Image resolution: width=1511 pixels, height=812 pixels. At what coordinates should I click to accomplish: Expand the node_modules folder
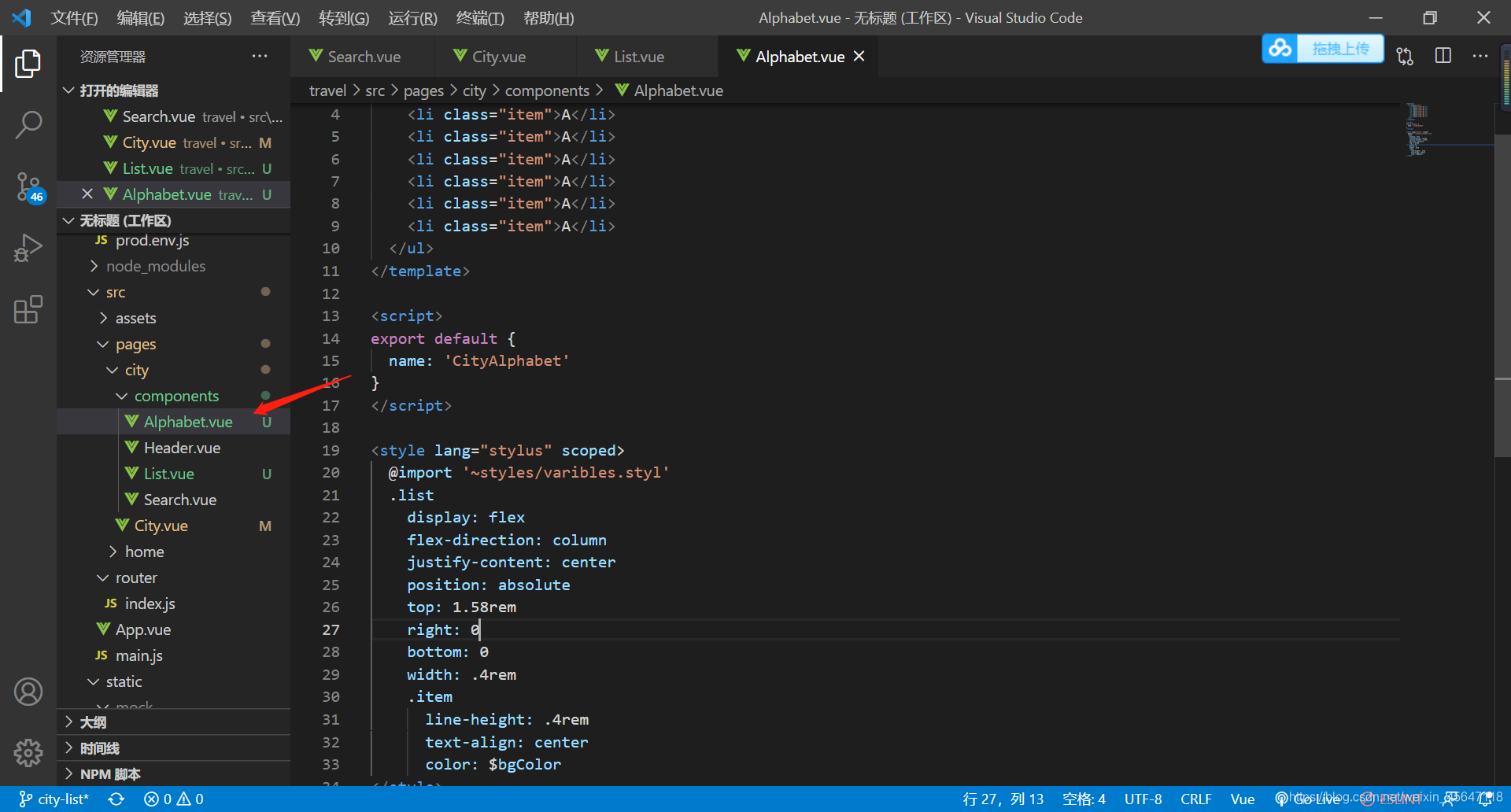(173, 266)
